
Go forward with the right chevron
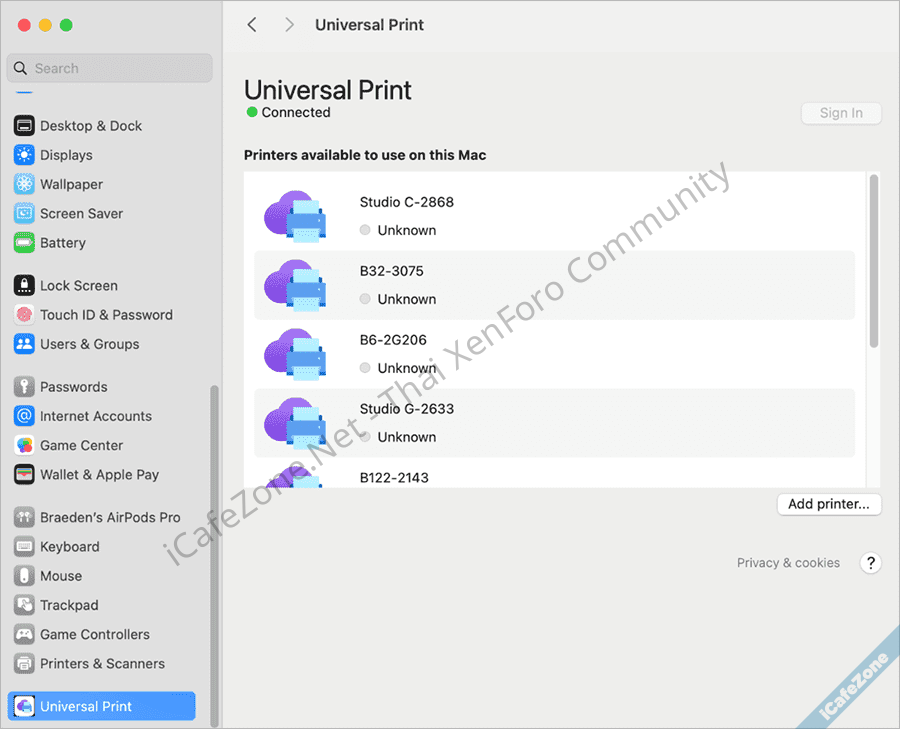pos(289,25)
